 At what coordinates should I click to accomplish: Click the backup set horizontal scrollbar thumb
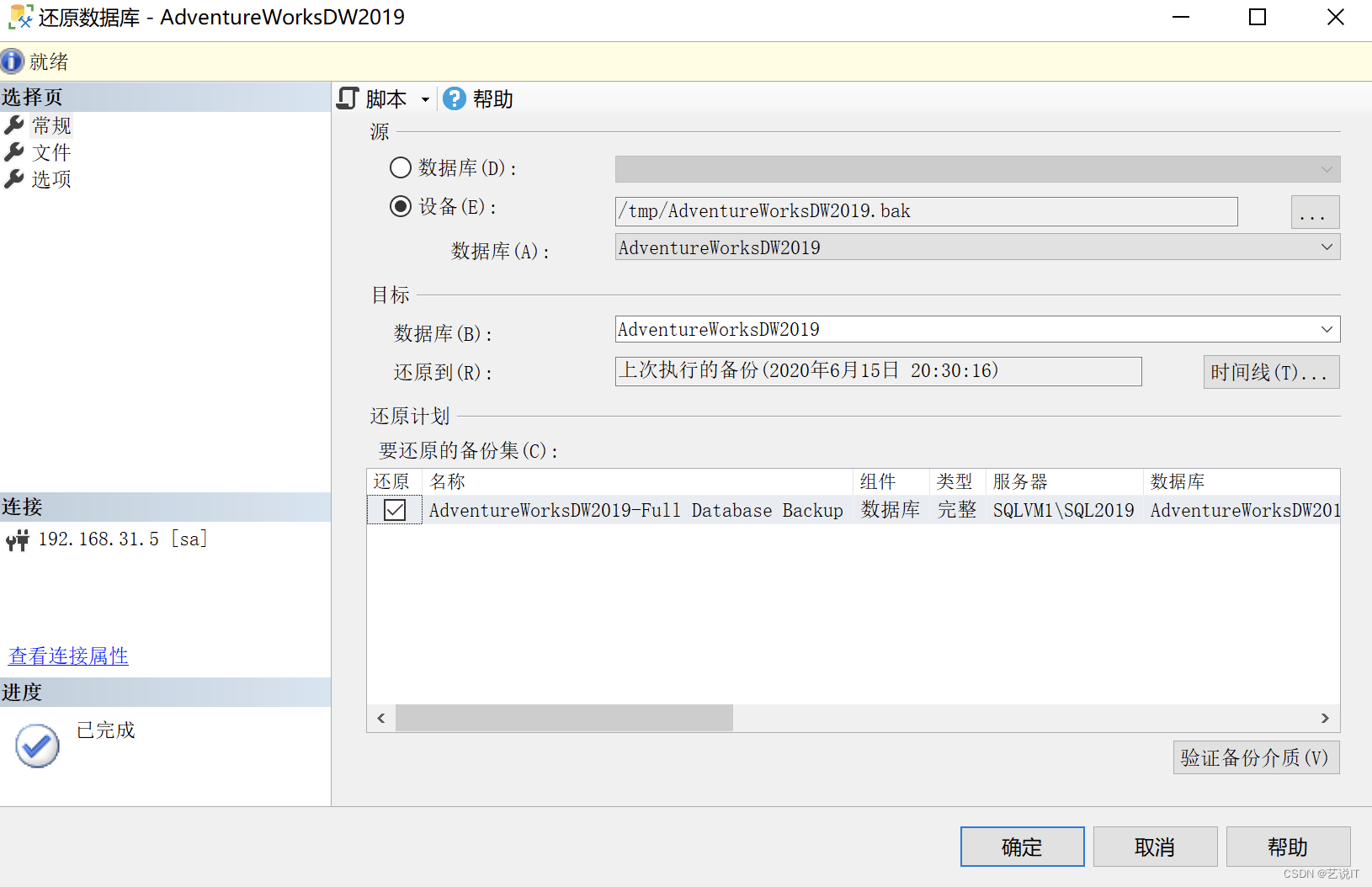(564, 718)
